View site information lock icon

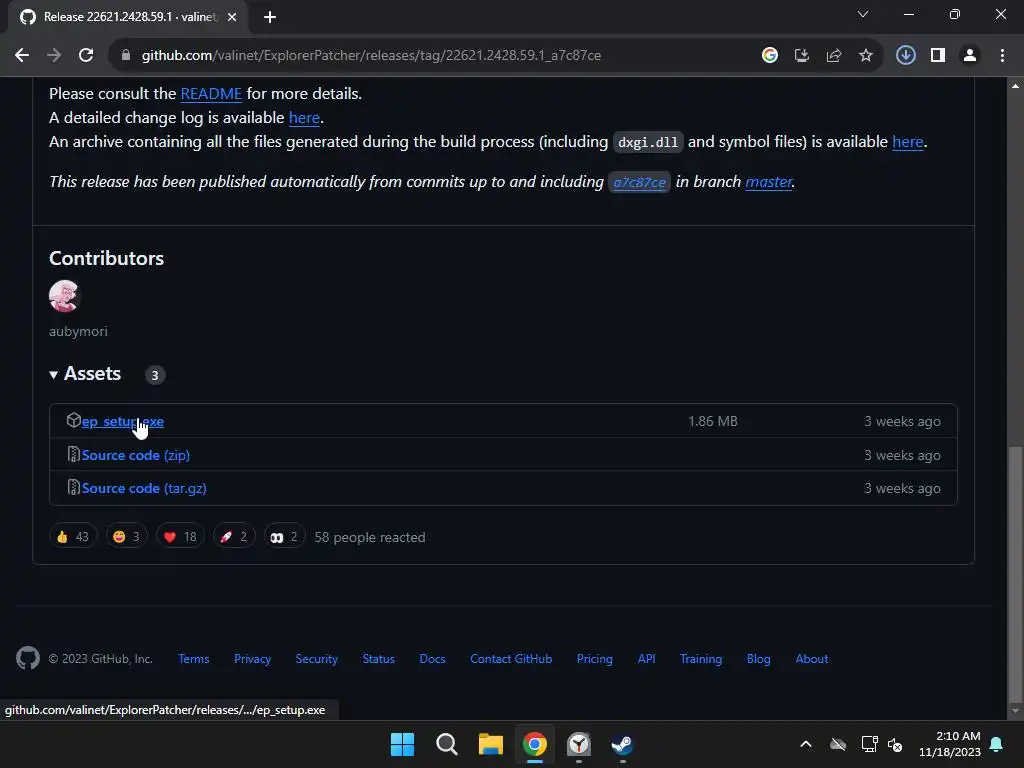coord(125,56)
